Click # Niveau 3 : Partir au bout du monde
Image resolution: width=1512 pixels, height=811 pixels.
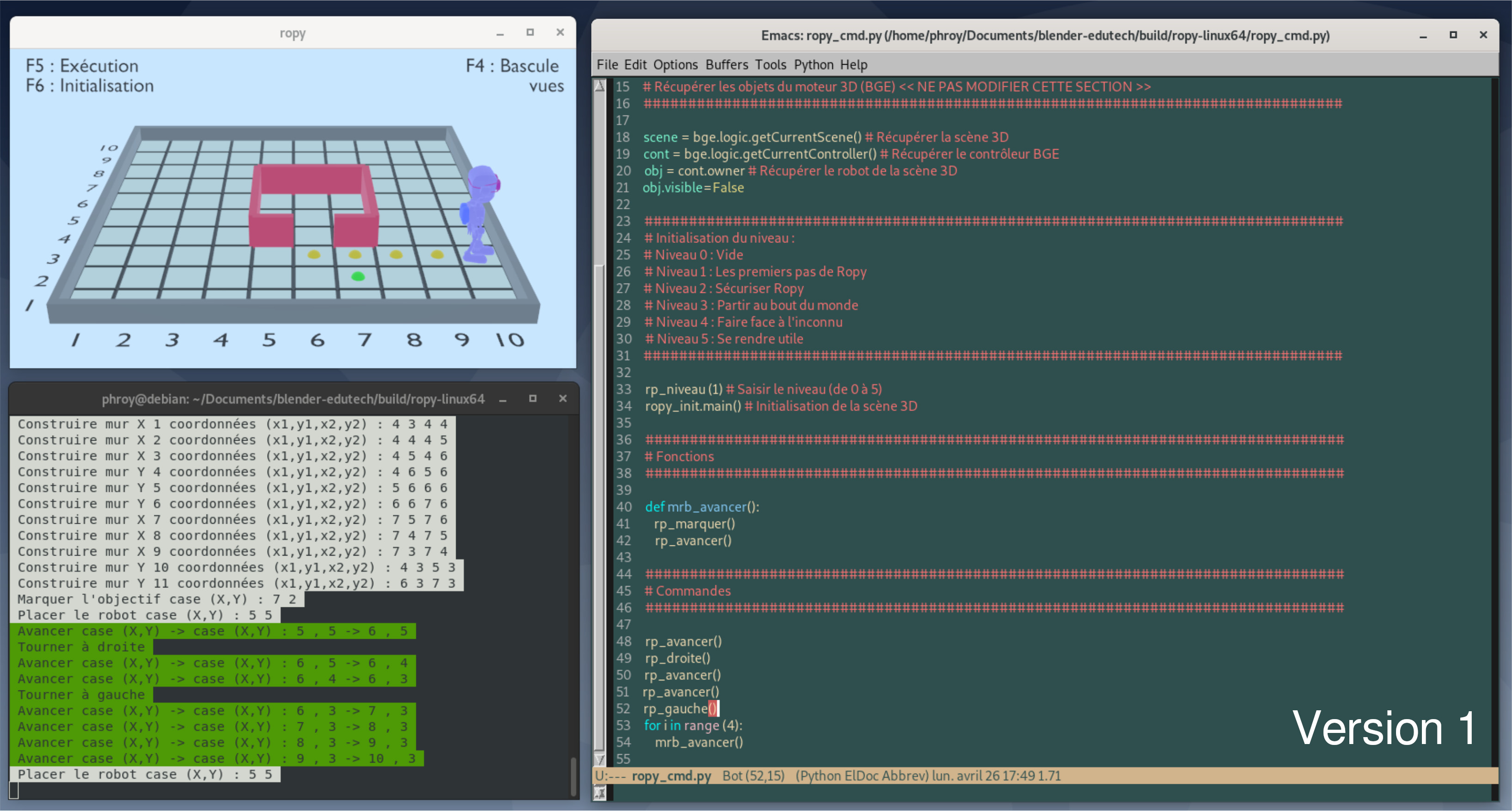click(x=751, y=305)
